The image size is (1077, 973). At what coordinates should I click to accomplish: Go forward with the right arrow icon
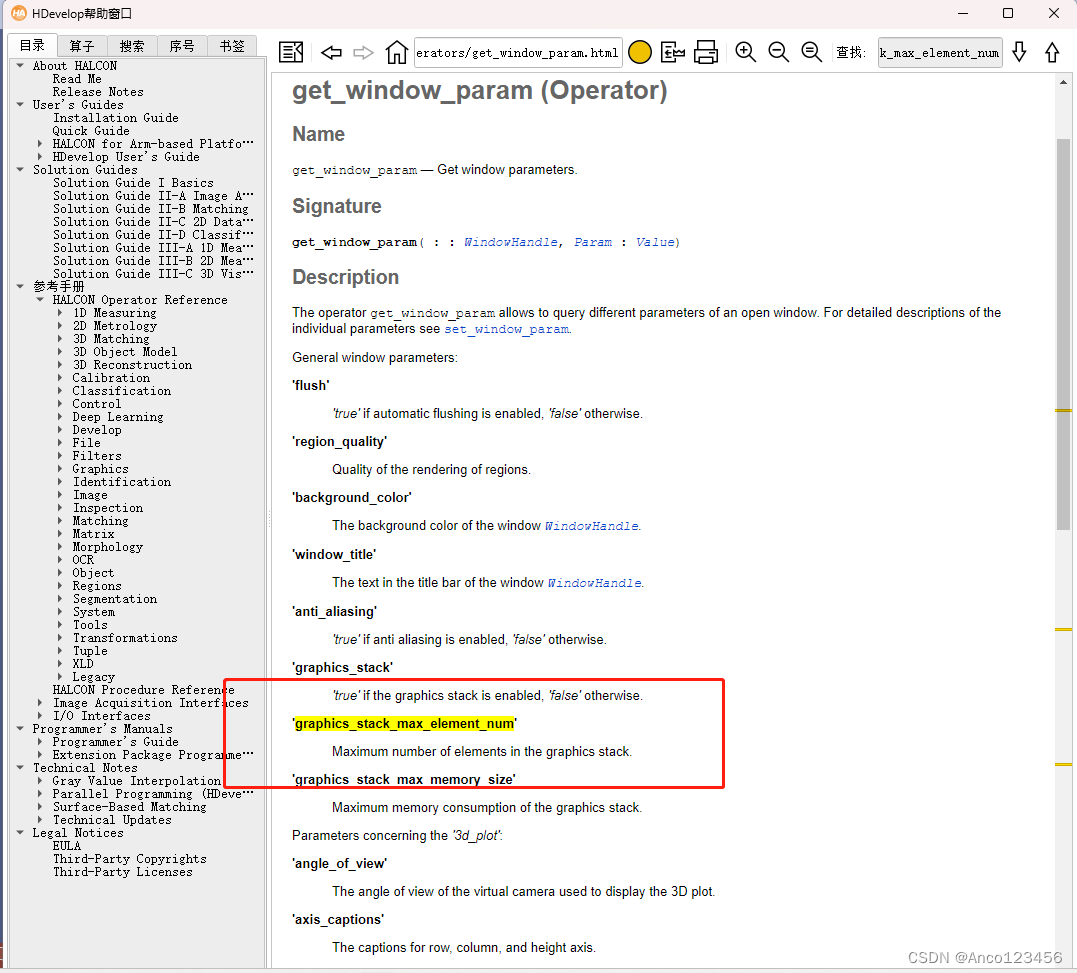[363, 52]
